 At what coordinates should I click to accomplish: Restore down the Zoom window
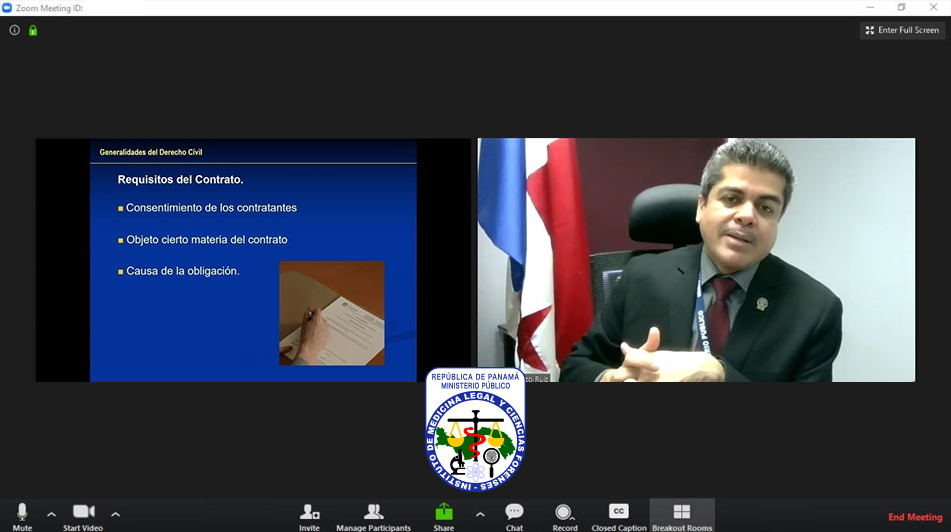(902, 7)
